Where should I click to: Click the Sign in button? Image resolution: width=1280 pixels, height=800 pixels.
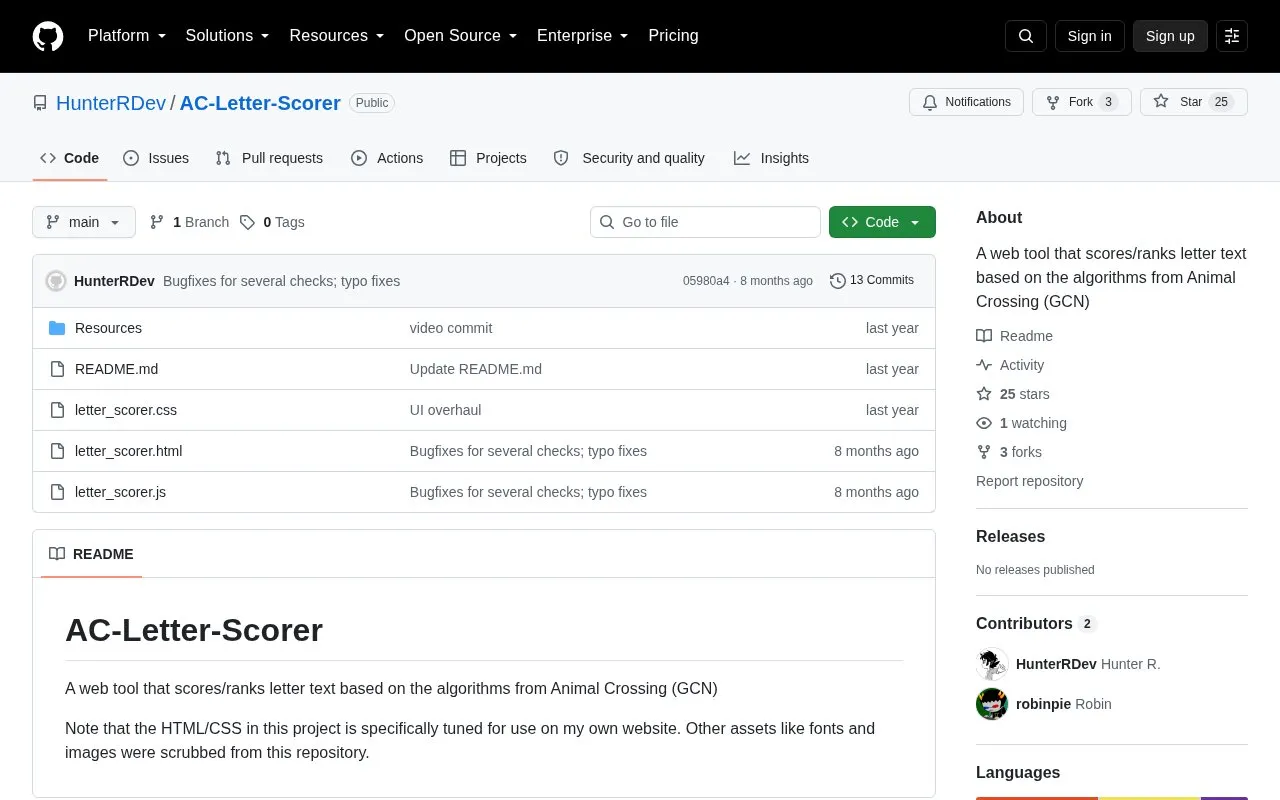tap(1089, 36)
